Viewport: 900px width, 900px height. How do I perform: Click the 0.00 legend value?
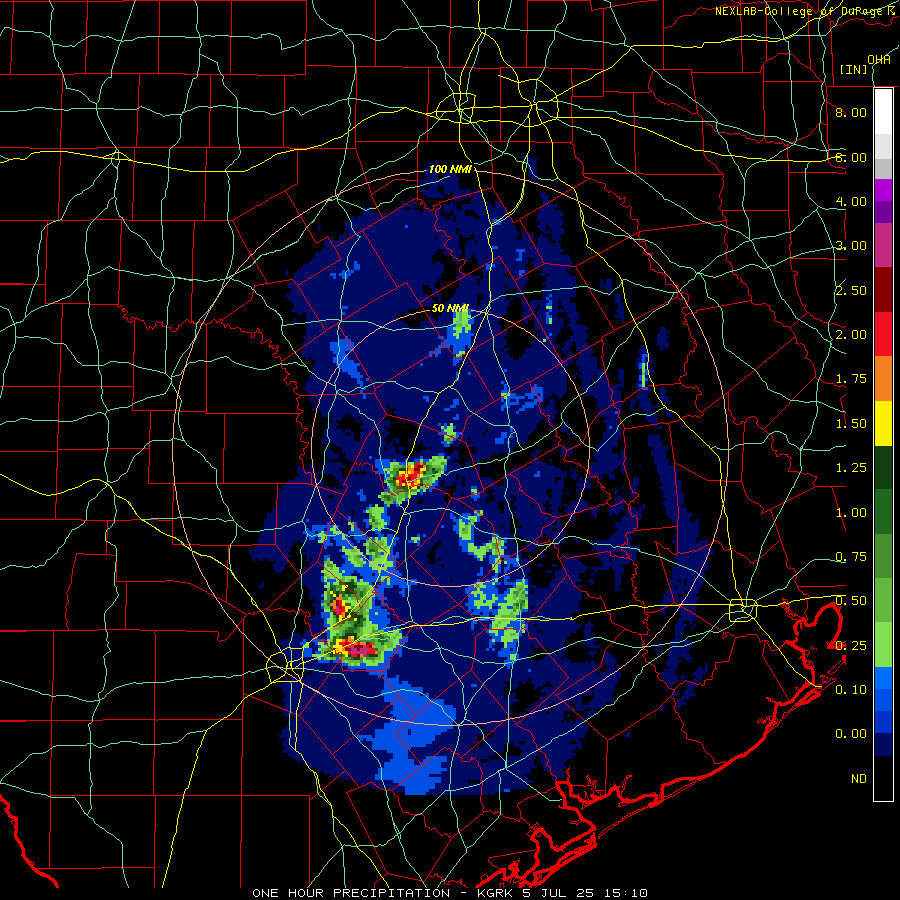(851, 734)
